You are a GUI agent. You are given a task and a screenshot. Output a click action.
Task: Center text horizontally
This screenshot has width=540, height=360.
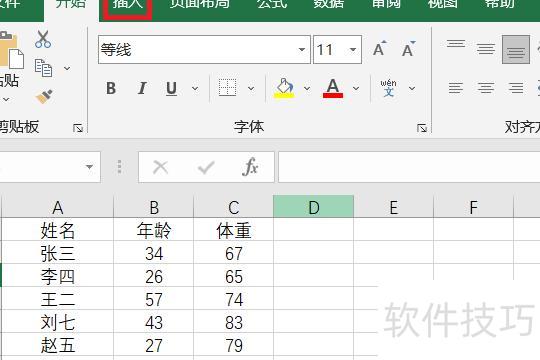click(x=486, y=88)
